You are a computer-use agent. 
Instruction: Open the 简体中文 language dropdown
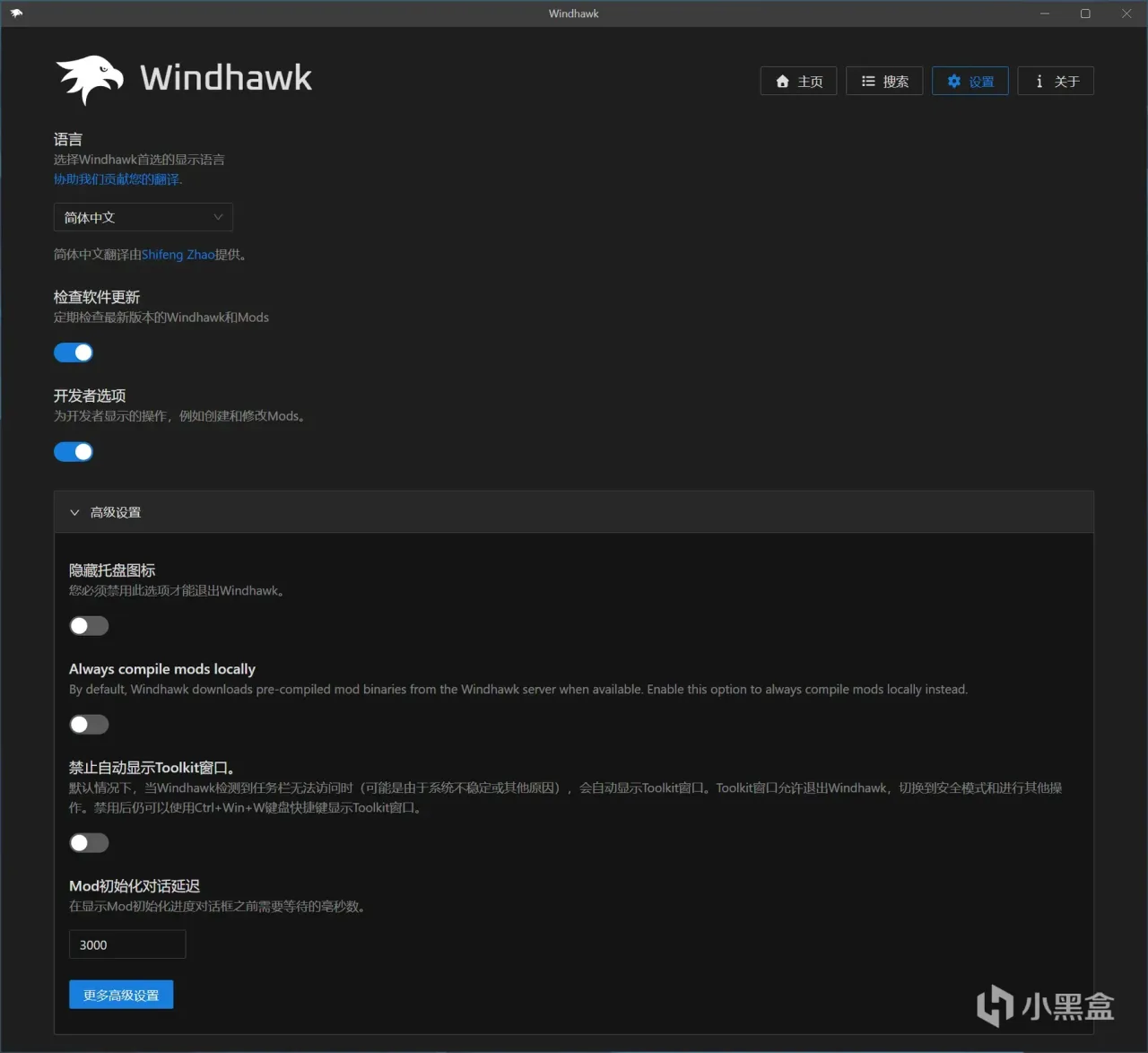(143, 217)
